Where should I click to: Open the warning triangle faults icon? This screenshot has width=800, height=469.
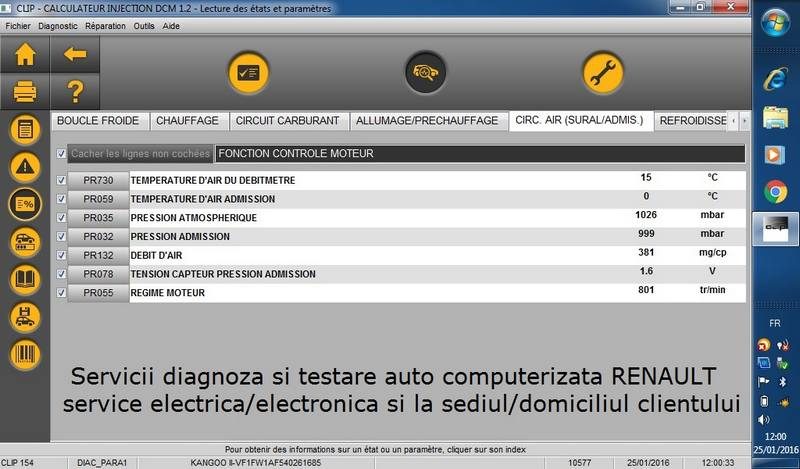pos(23,166)
